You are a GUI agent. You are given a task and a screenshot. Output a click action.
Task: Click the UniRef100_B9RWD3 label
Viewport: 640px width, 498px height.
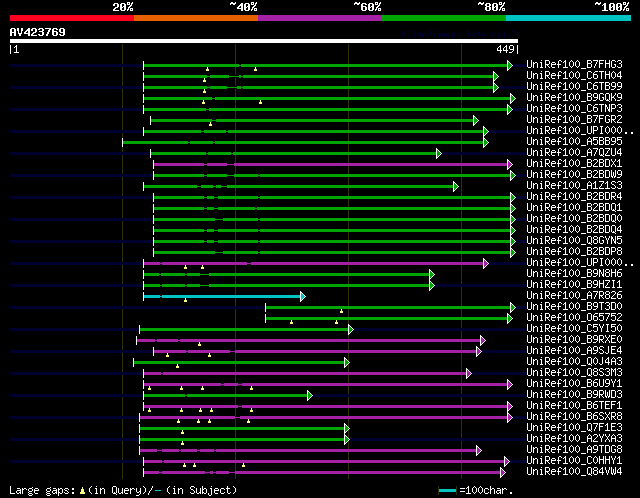click(x=574, y=395)
